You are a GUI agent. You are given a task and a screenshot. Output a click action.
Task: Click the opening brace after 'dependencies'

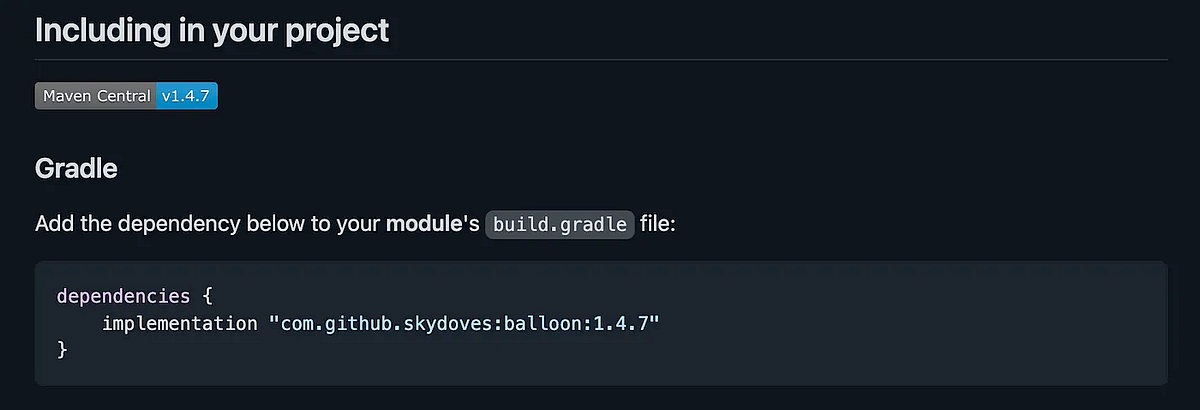(207, 296)
